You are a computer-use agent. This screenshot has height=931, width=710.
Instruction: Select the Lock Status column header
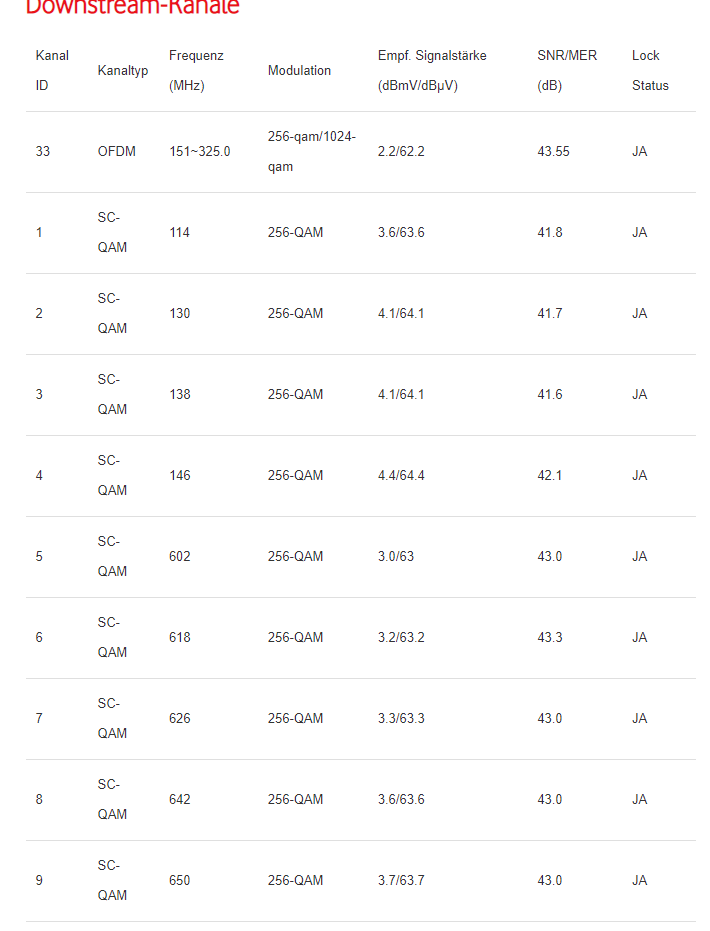click(x=650, y=70)
